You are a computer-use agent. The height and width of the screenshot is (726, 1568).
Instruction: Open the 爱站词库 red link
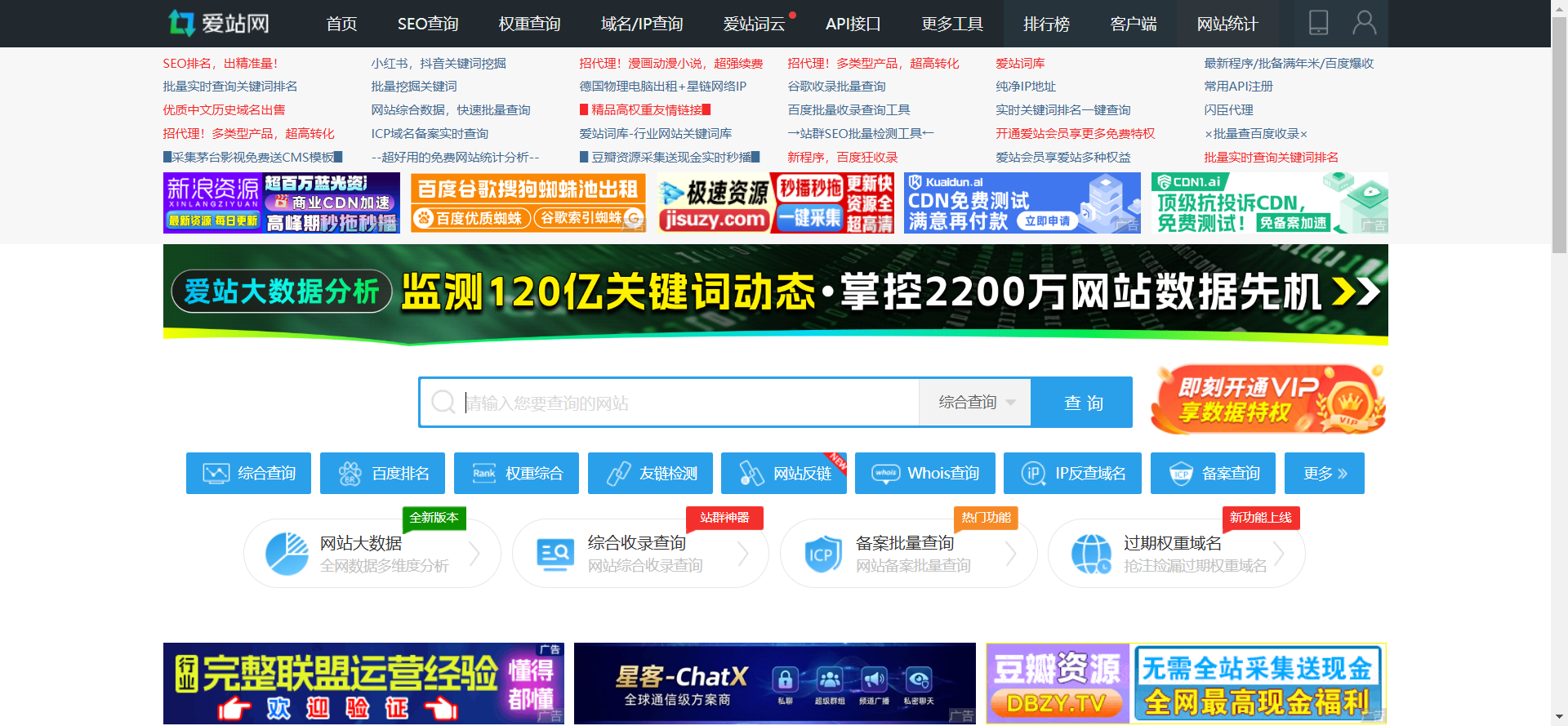(1020, 64)
